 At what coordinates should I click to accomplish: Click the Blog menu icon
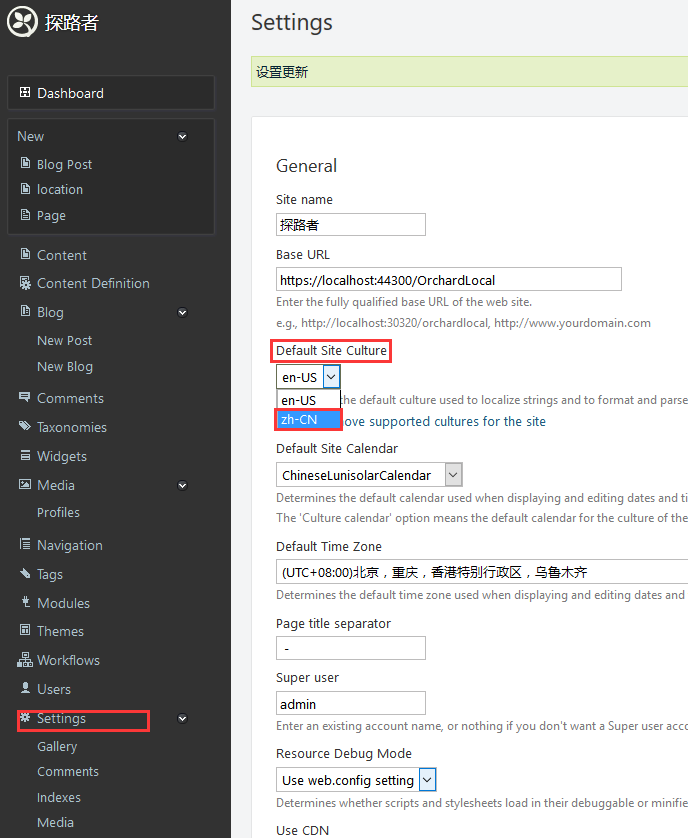pos(25,311)
